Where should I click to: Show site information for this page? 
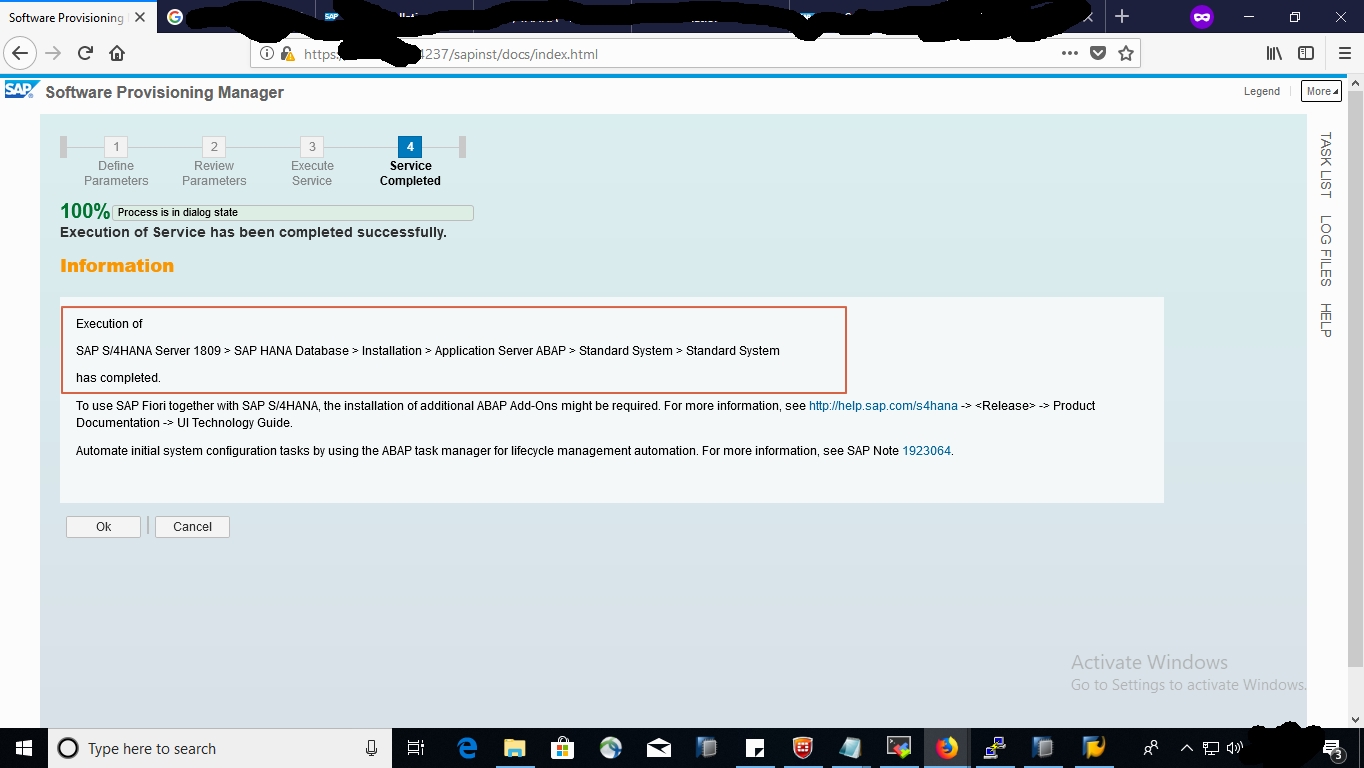click(x=267, y=54)
